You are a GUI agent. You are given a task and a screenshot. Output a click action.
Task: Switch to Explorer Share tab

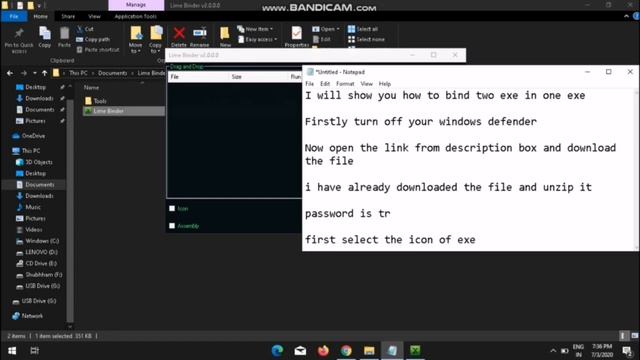pyautogui.click(x=68, y=16)
